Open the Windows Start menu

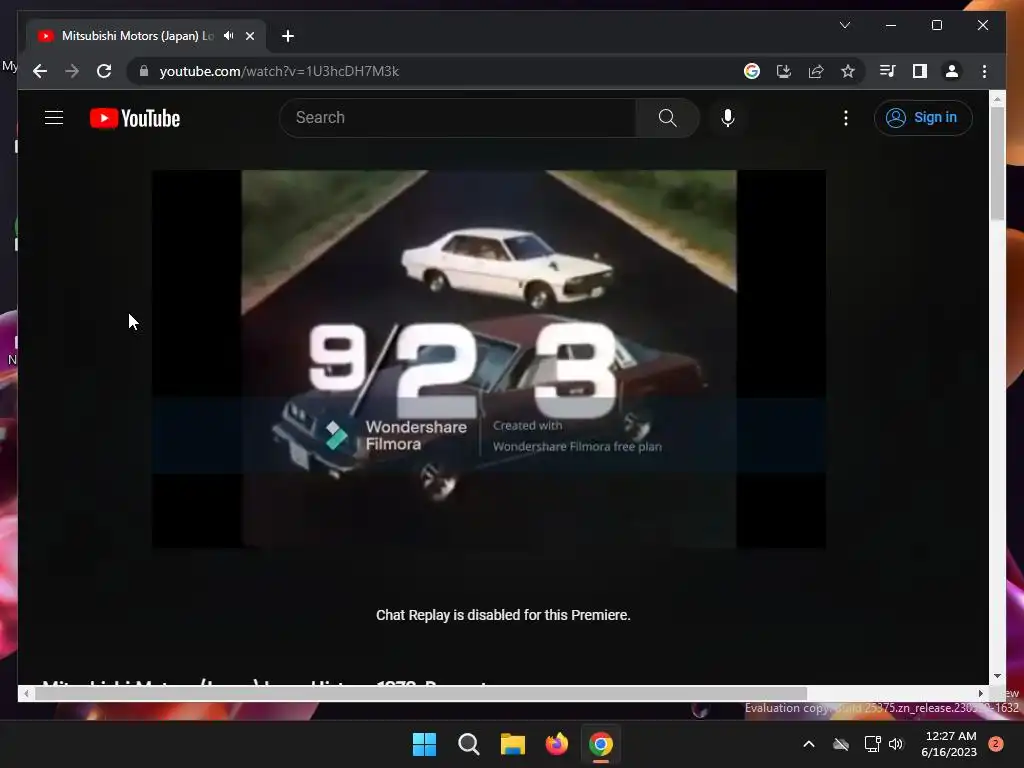coord(424,744)
